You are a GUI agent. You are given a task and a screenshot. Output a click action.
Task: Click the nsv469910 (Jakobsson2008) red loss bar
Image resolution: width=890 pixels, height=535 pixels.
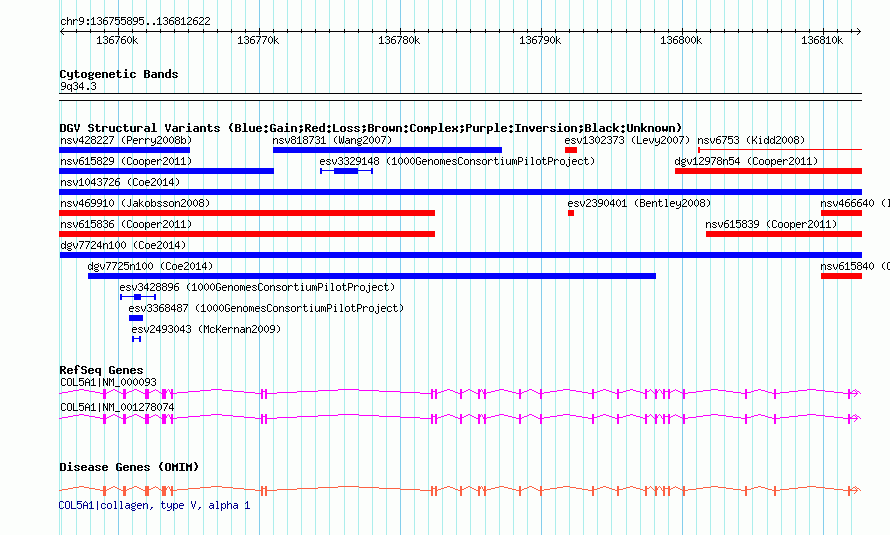247,213
